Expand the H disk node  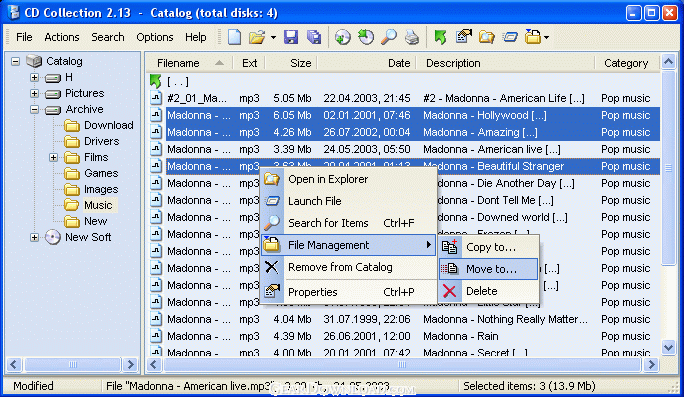tap(34, 77)
